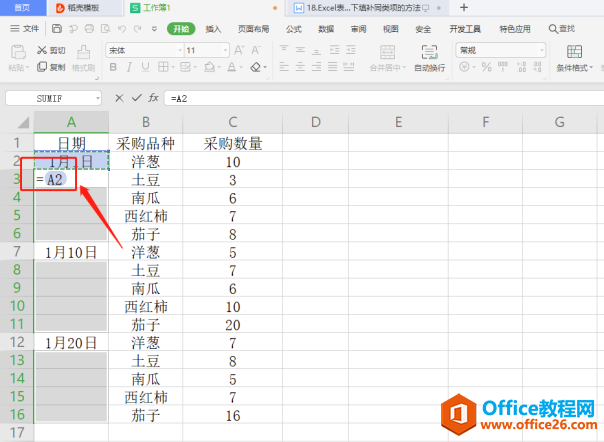Click the 查找 (Find) search button
This screenshot has height=442, width=604.
[x=562, y=29]
